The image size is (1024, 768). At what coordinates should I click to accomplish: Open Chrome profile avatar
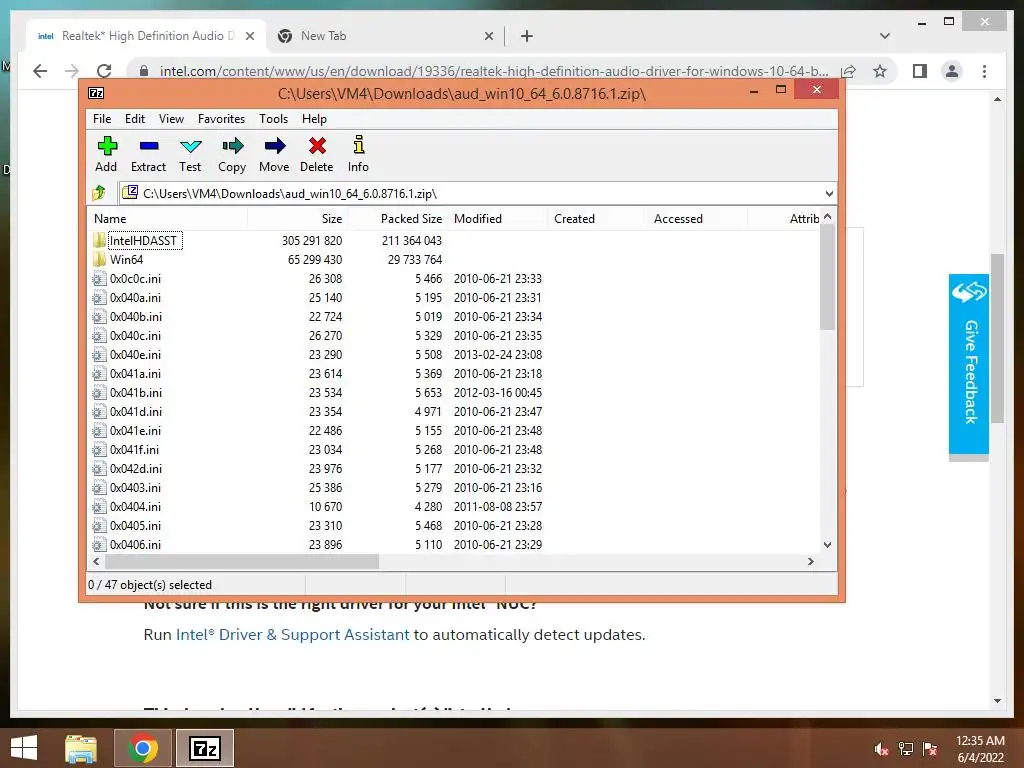point(952,71)
